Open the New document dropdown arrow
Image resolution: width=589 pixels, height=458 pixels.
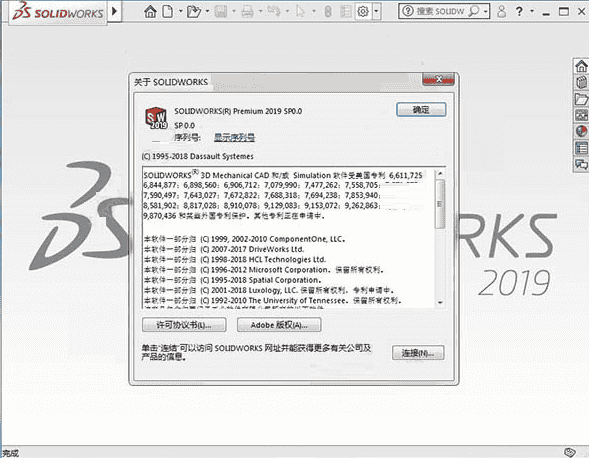tap(180, 12)
